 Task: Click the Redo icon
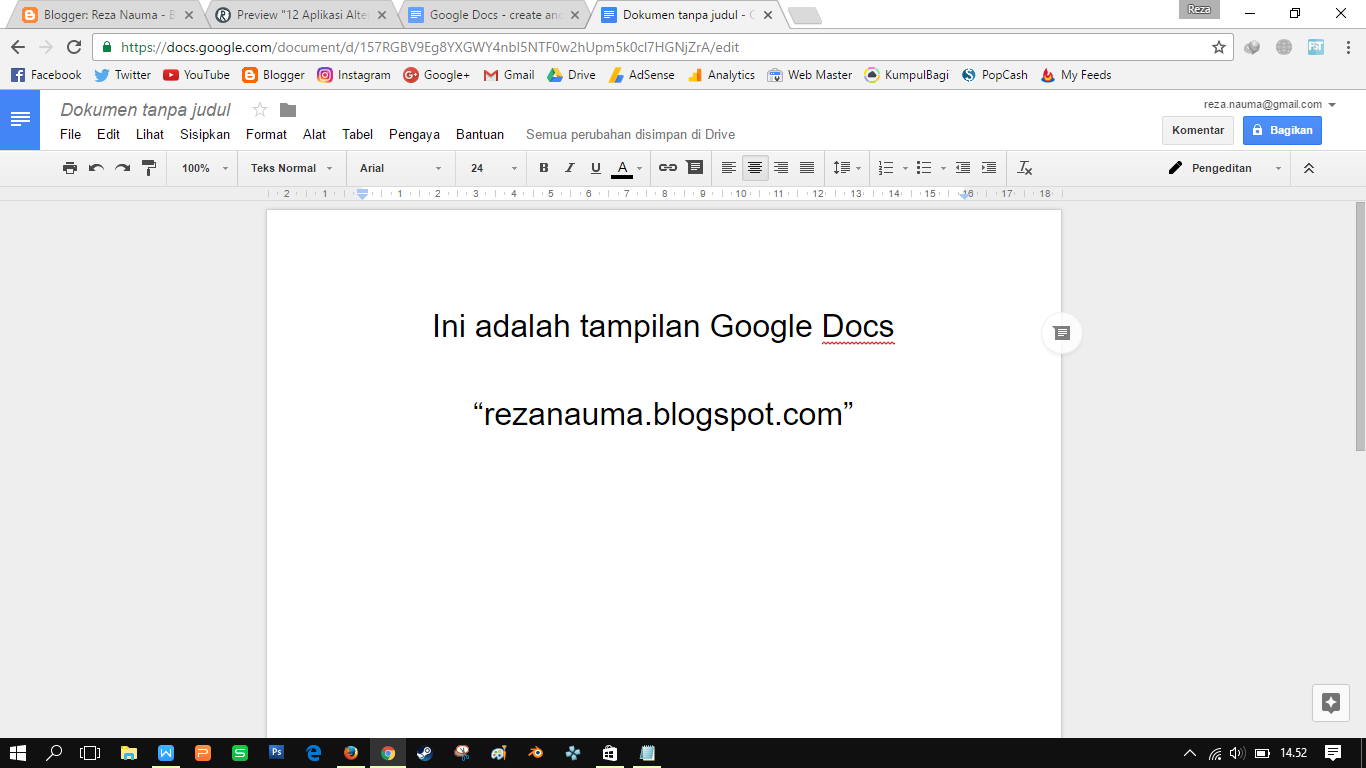click(122, 167)
